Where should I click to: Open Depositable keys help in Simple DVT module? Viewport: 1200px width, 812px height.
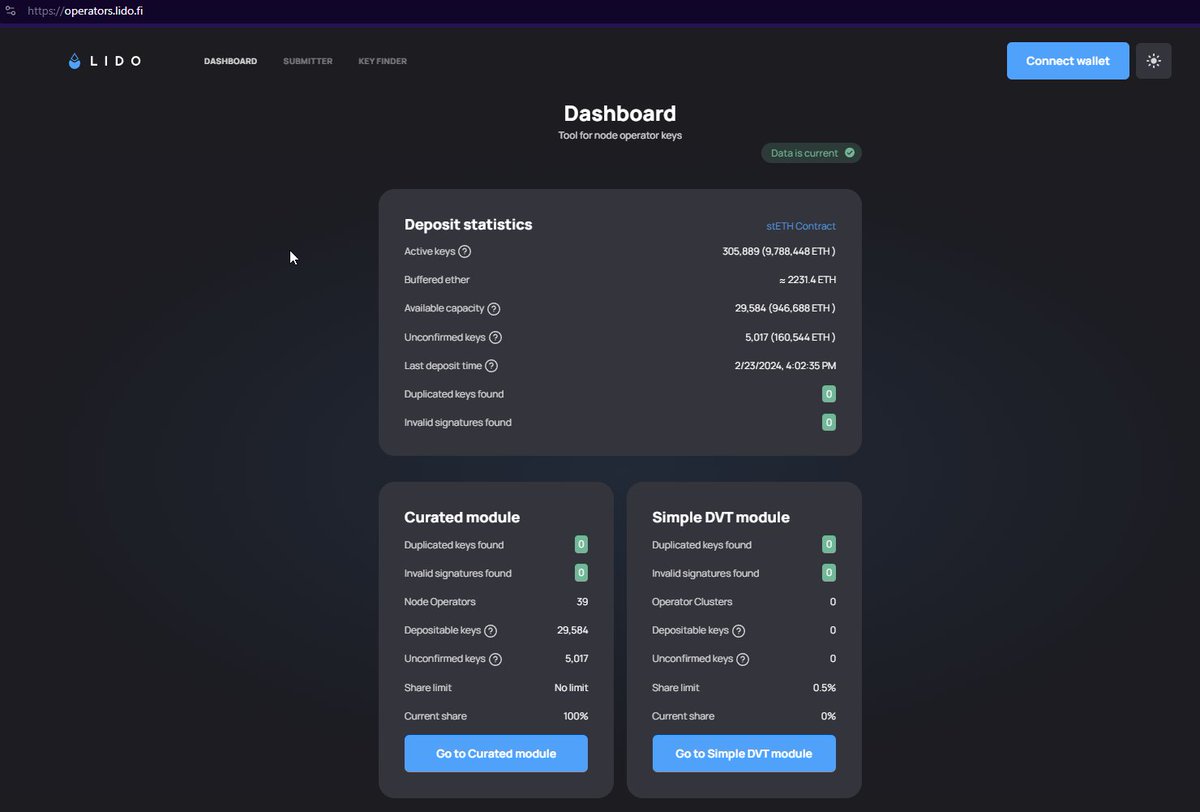point(740,631)
